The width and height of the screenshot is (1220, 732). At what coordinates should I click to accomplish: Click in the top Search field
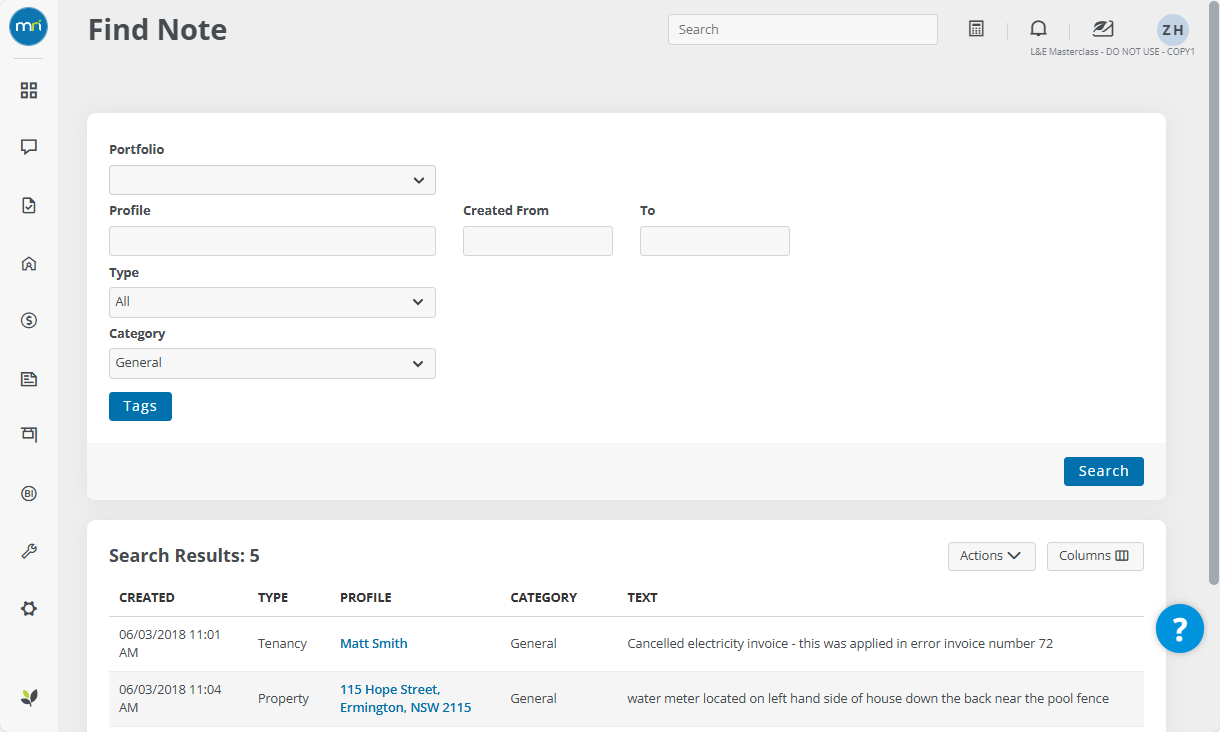point(802,29)
